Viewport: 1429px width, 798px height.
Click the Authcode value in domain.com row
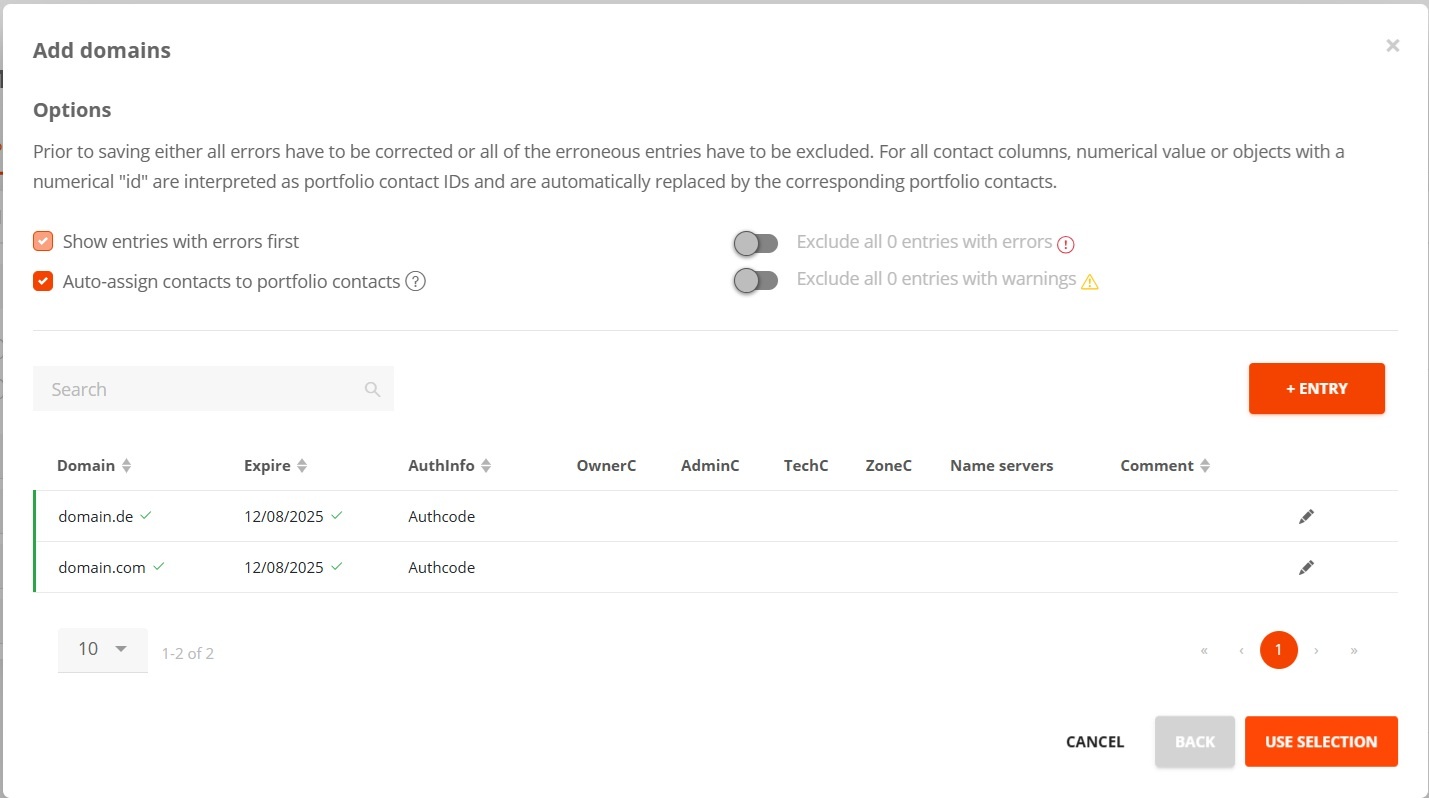point(441,568)
